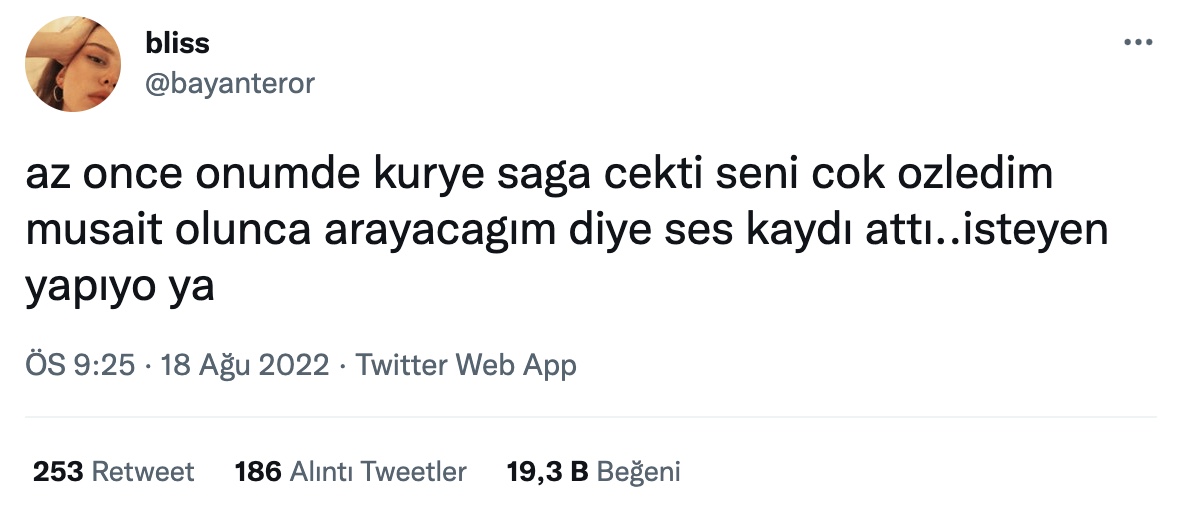The image size is (1182, 518).
Task: Open the Retweet list label
Action: tap(142, 472)
